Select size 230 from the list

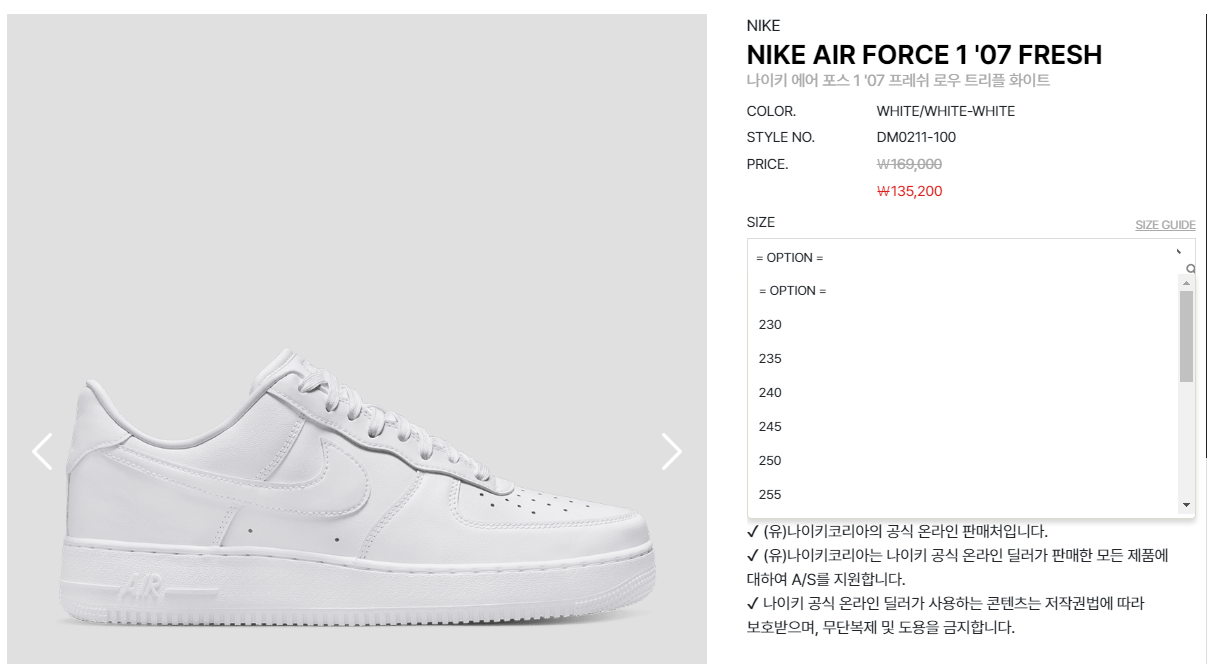(x=771, y=325)
